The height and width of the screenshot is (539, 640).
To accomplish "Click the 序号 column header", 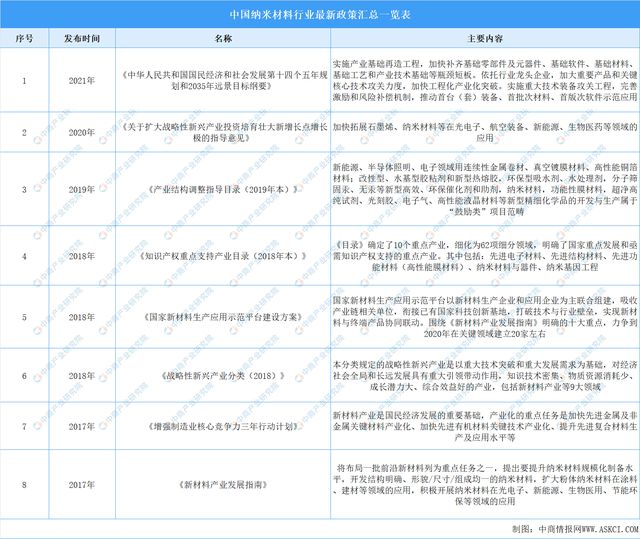I will click(x=24, y=39).
